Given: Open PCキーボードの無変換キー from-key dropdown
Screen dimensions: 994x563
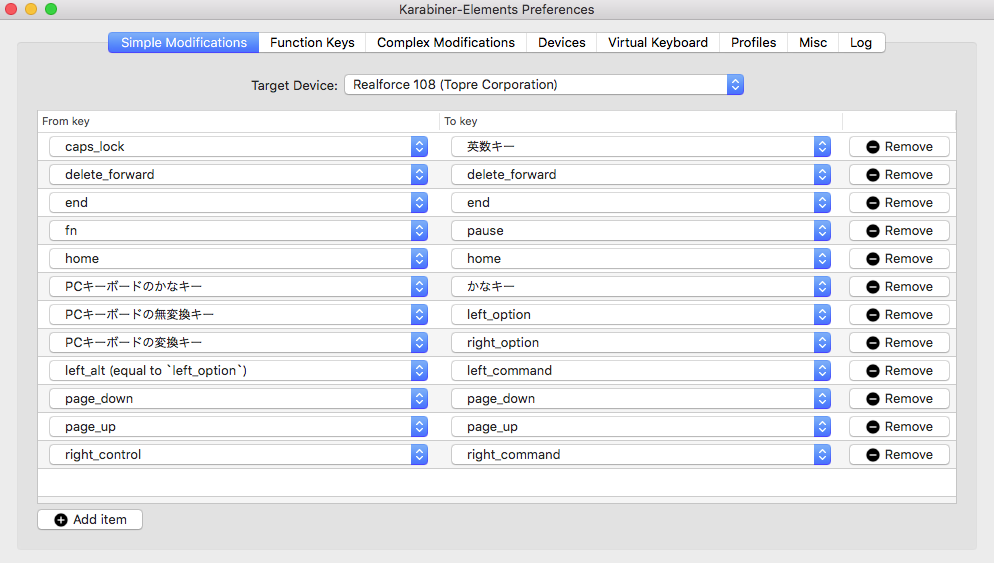Looking at the screenshot, I should (238, 314).
